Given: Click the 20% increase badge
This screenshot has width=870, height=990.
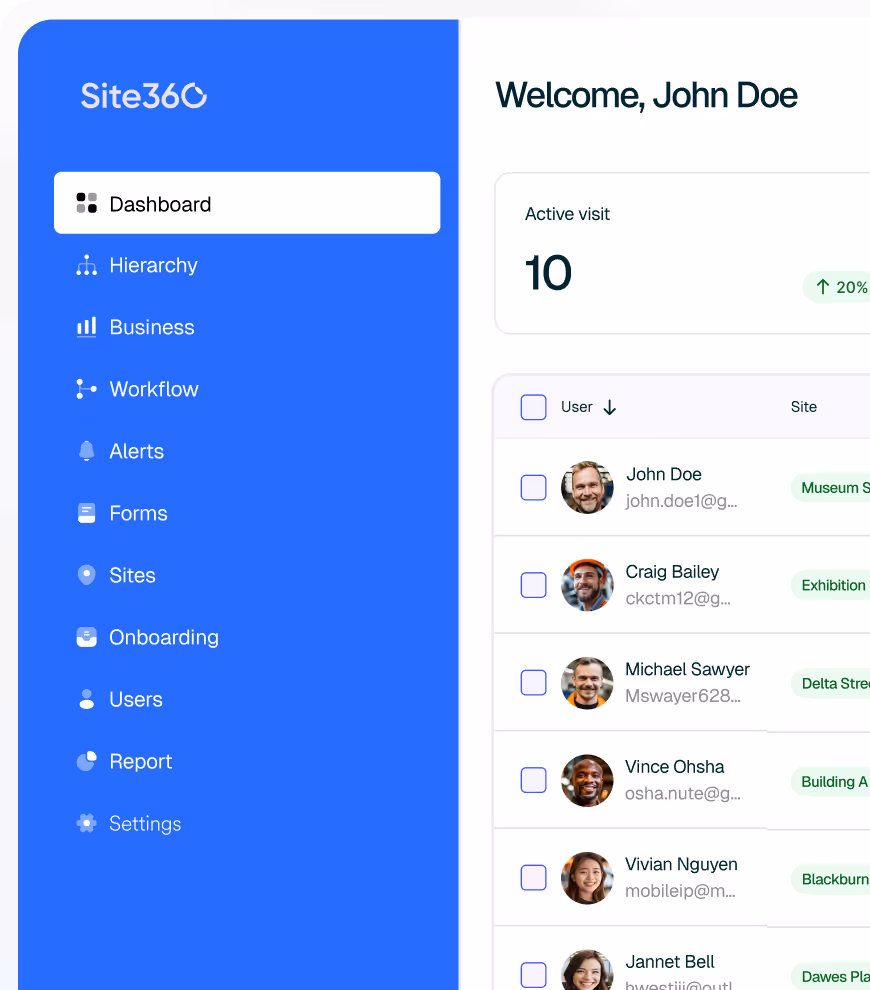Looking at the screenshot, I should (x=837, y=287).
